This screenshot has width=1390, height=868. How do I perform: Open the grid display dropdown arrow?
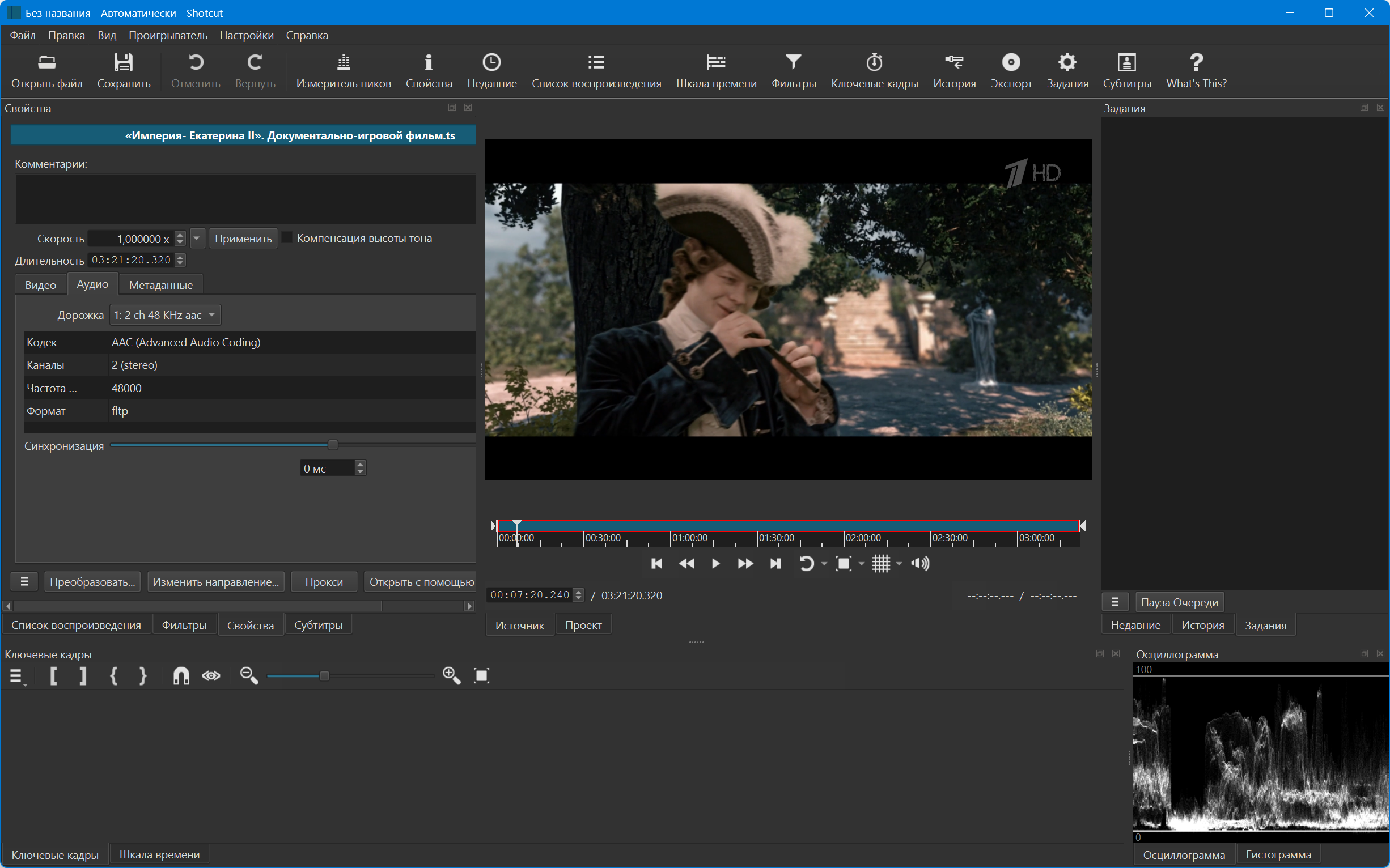(x=900, y=564)
